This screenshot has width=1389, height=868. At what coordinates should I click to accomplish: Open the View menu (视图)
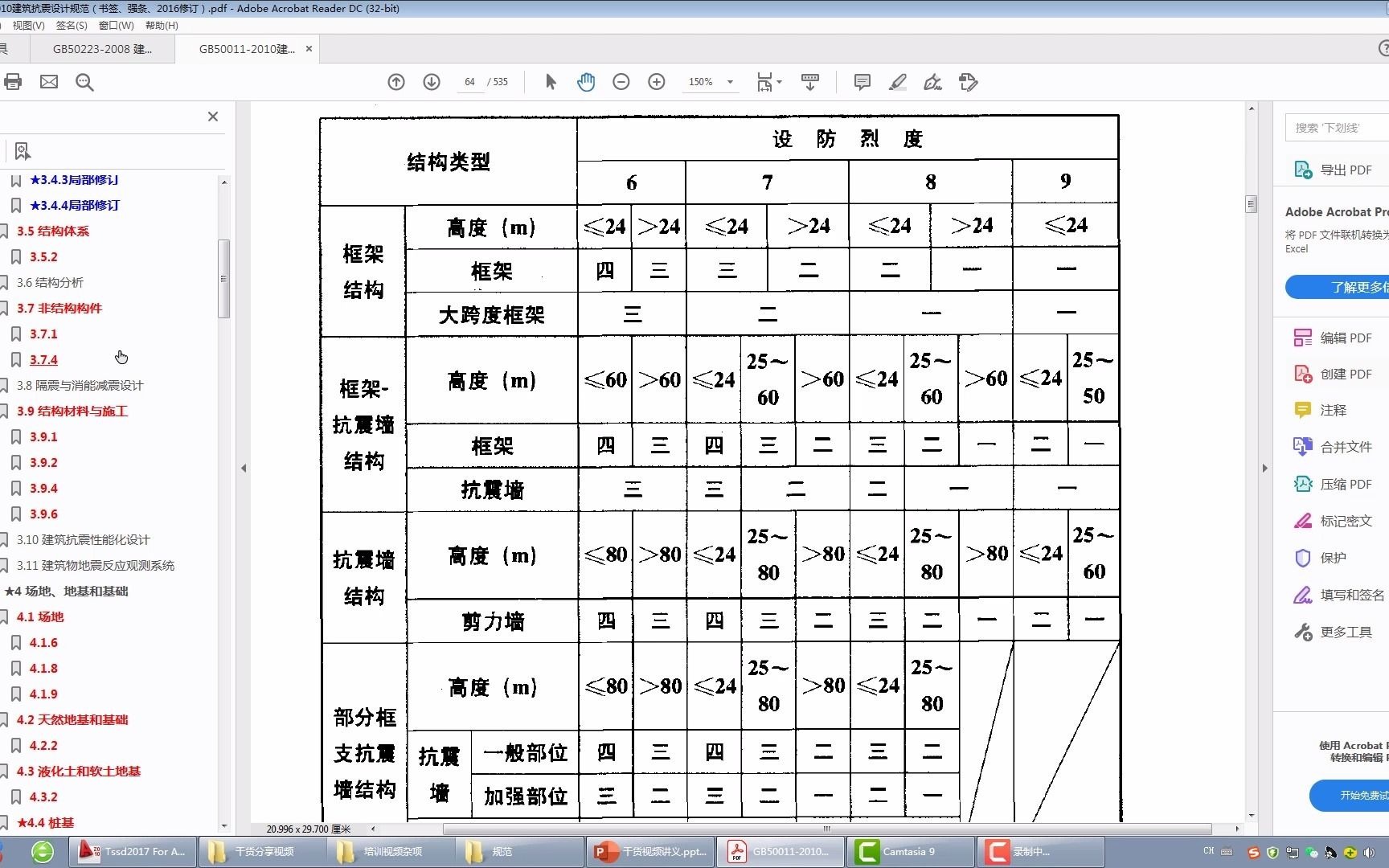(x=29, y=26)
